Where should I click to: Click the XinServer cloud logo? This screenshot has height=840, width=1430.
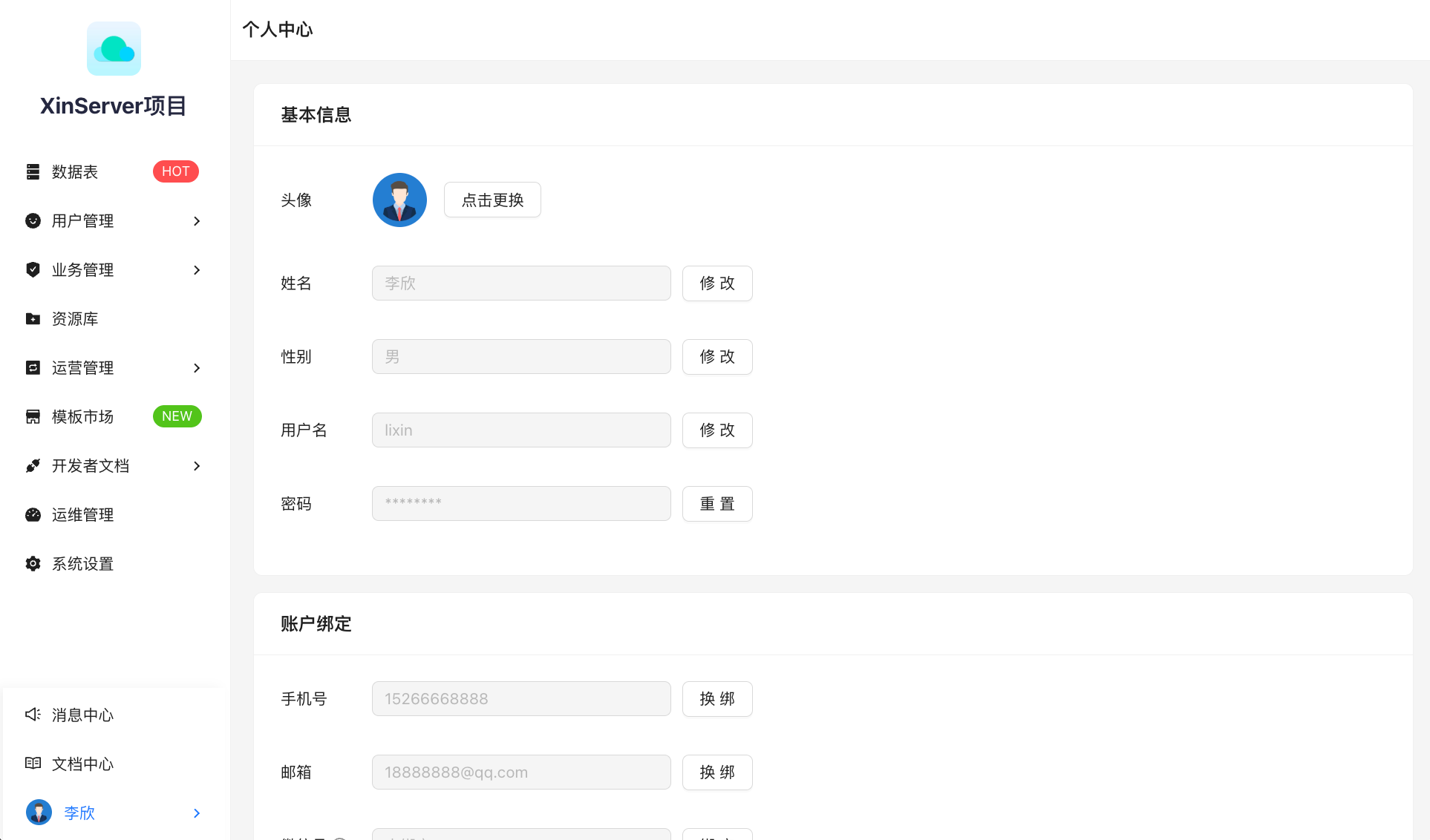(114, 49)
